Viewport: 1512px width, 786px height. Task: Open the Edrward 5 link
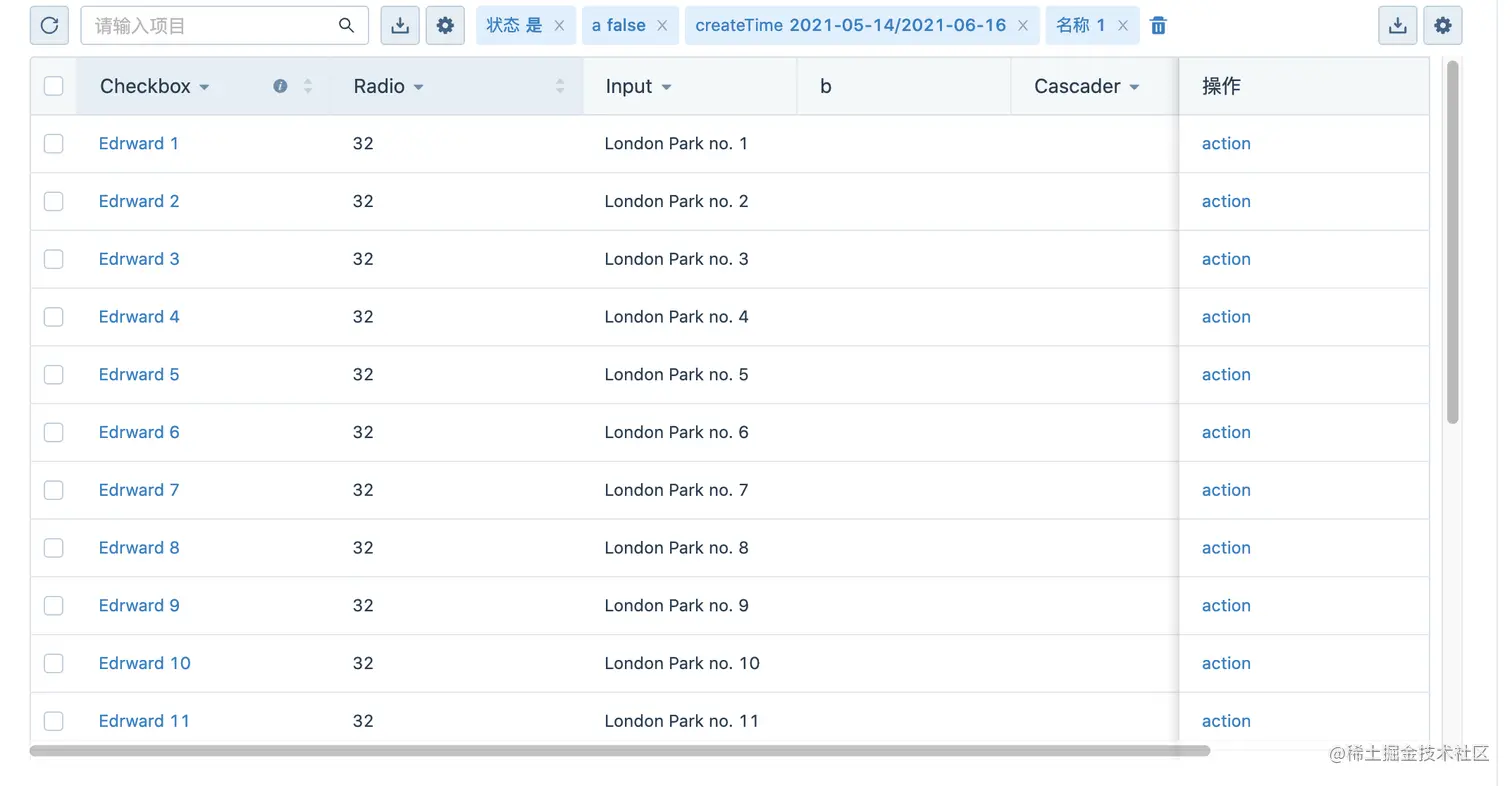pyautogui.click(x=139, y=375)
